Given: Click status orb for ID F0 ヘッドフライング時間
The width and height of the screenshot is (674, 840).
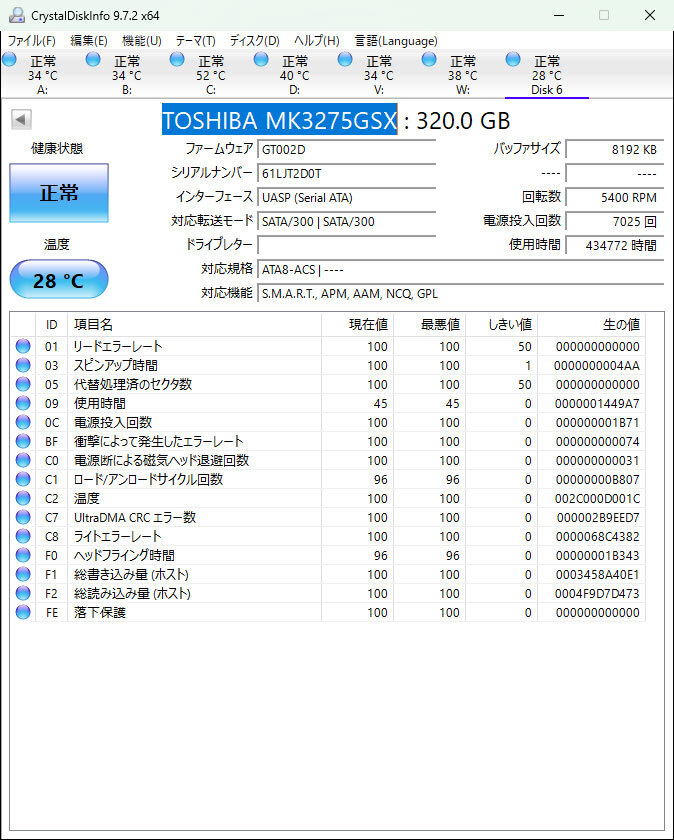Looking at the screenshot, I should (23, 556).
